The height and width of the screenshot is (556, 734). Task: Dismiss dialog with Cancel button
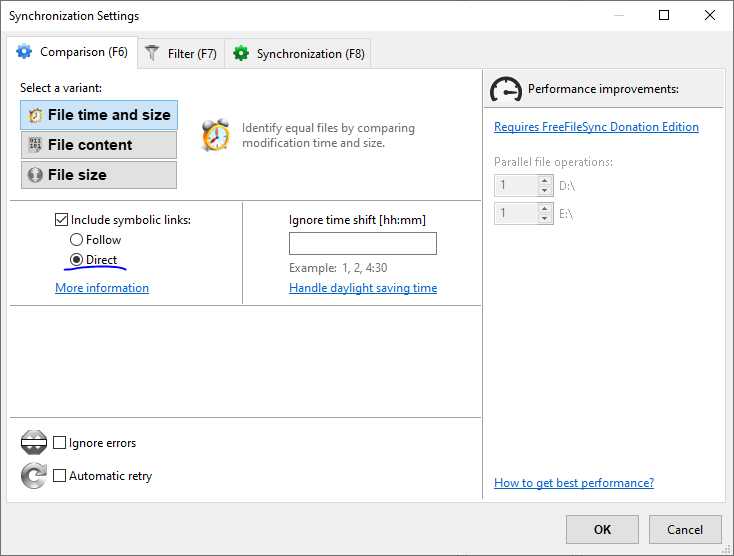685,529
